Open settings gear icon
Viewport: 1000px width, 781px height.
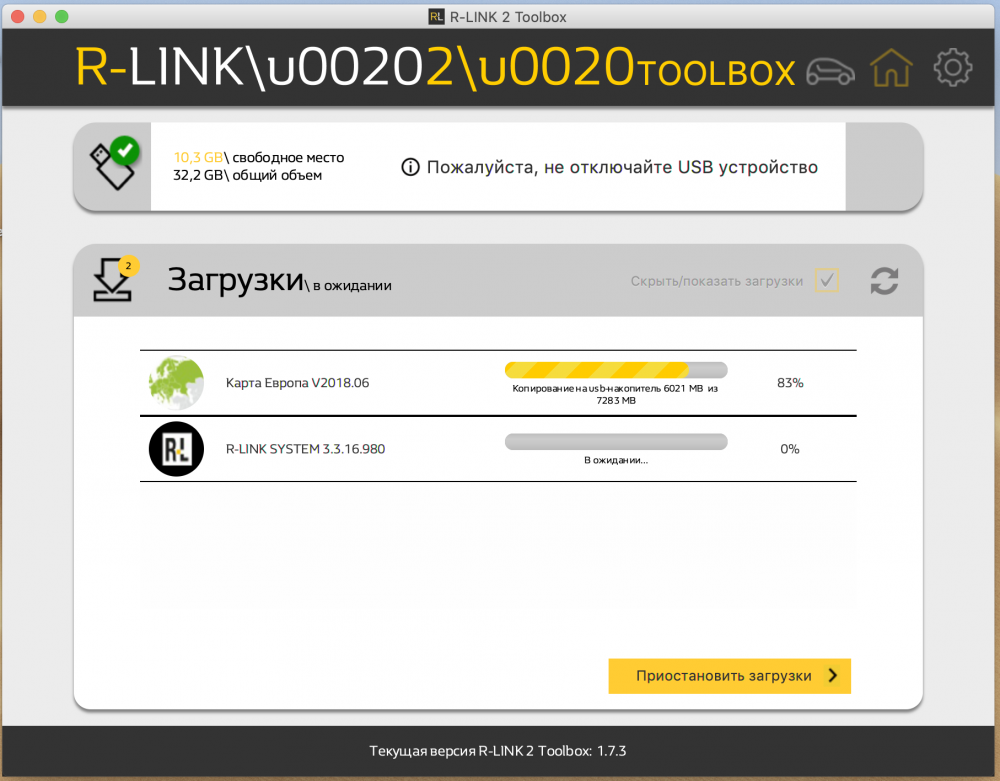pos(953,68)
